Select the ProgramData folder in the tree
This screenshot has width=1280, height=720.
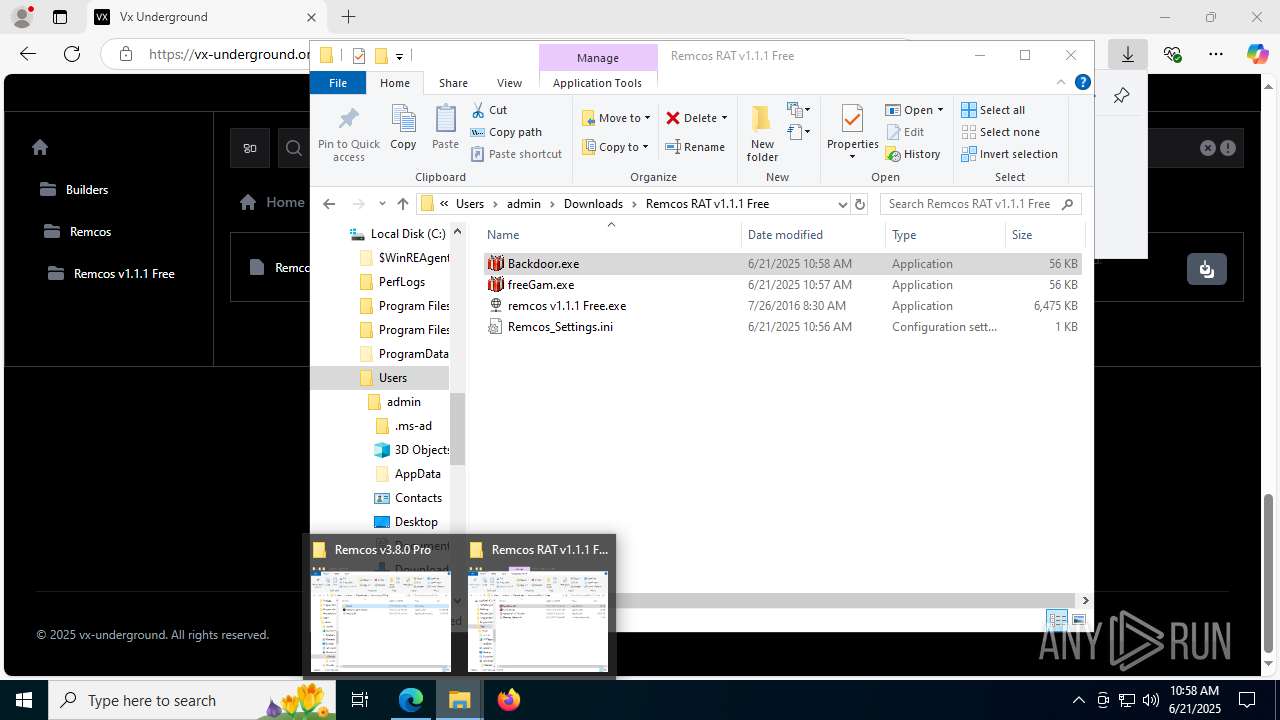(403, 354)
